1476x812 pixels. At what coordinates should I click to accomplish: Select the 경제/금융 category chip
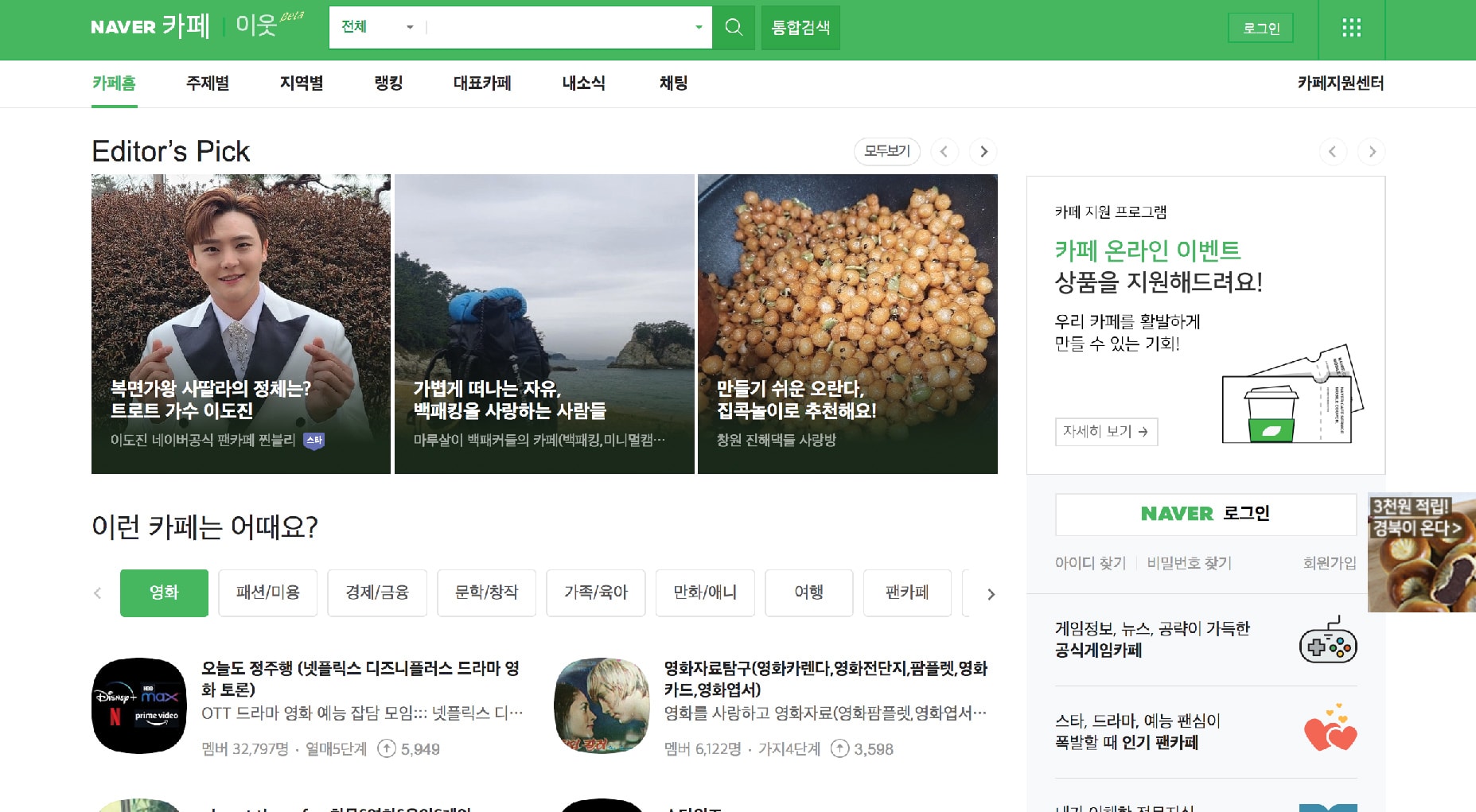377,592
